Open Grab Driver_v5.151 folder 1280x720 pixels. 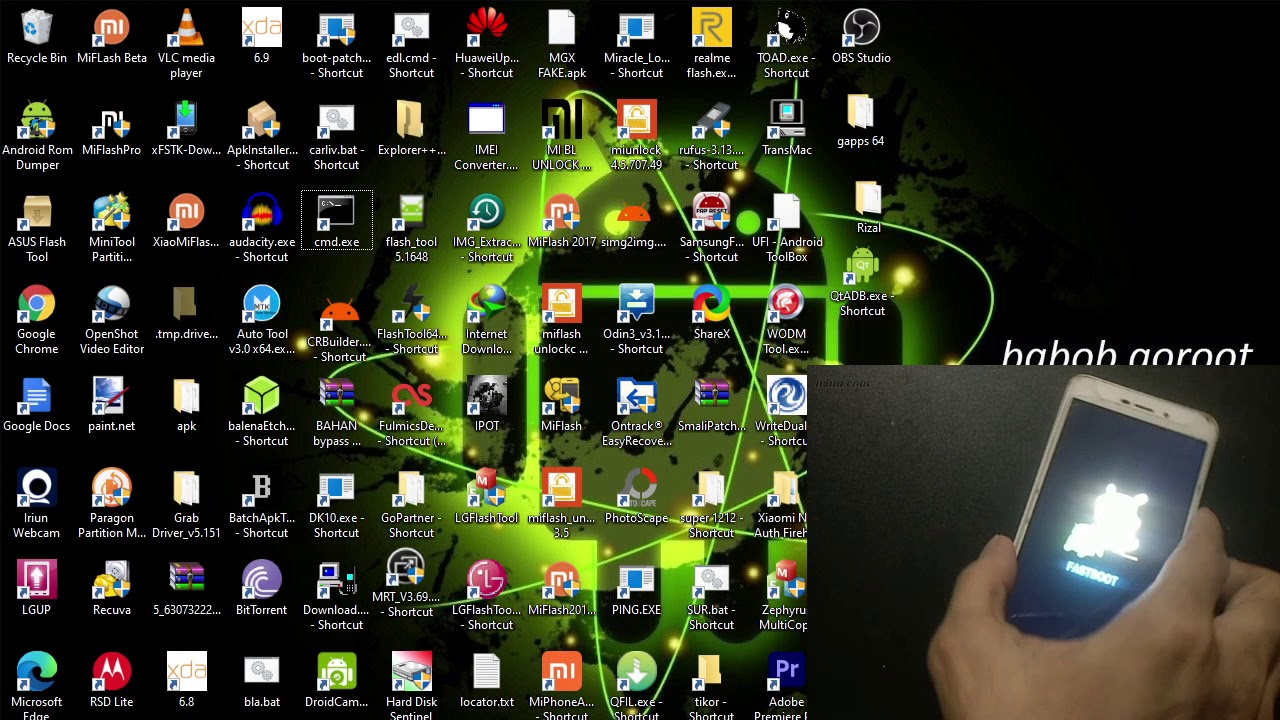tap(186, 489)
